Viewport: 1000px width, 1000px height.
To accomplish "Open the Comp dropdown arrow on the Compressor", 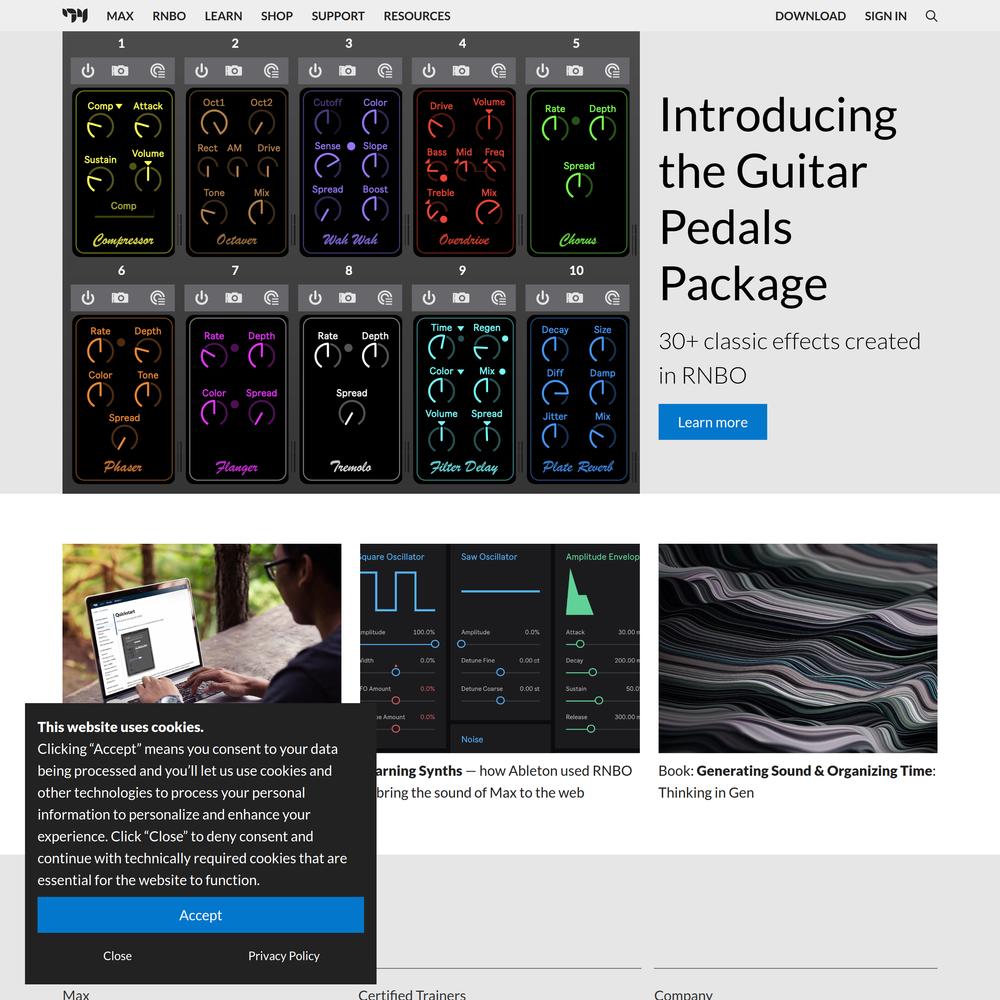I will (x=119, y=107).
